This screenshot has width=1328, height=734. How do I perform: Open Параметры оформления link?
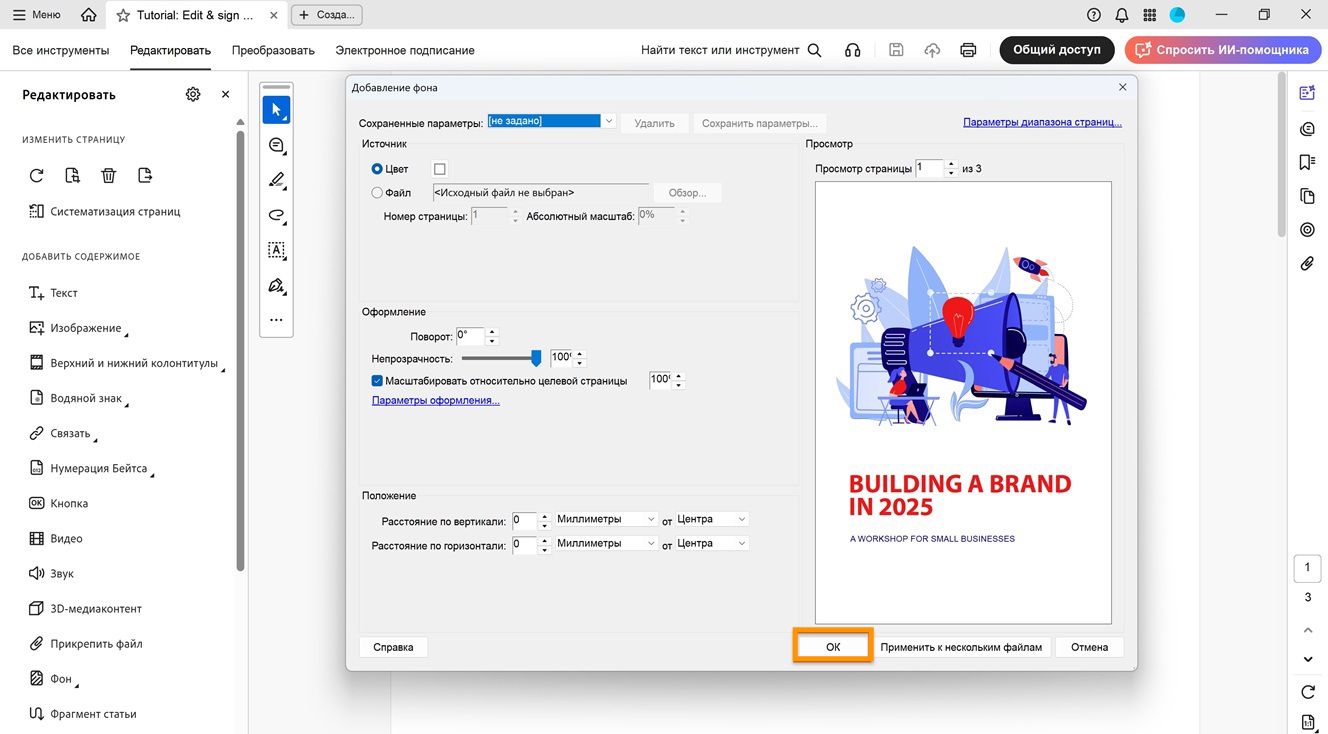click(x=436, y=400)
